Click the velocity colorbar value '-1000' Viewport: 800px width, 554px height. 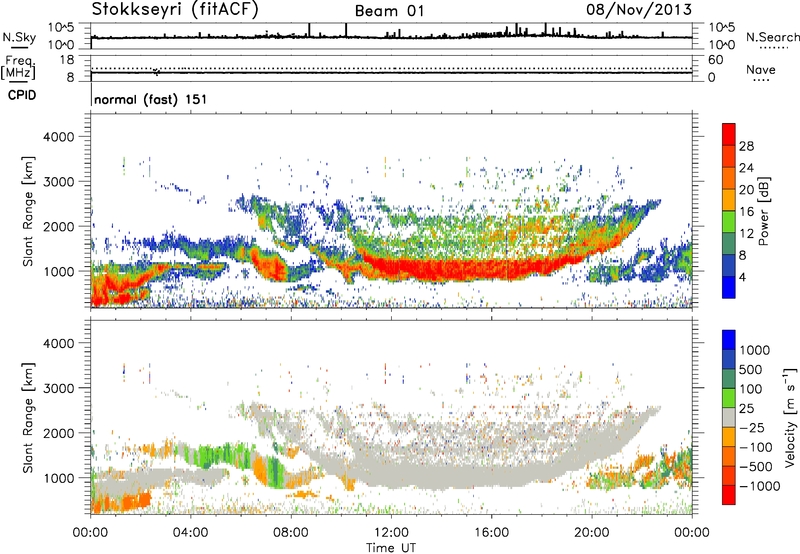[x=760, y=486]
